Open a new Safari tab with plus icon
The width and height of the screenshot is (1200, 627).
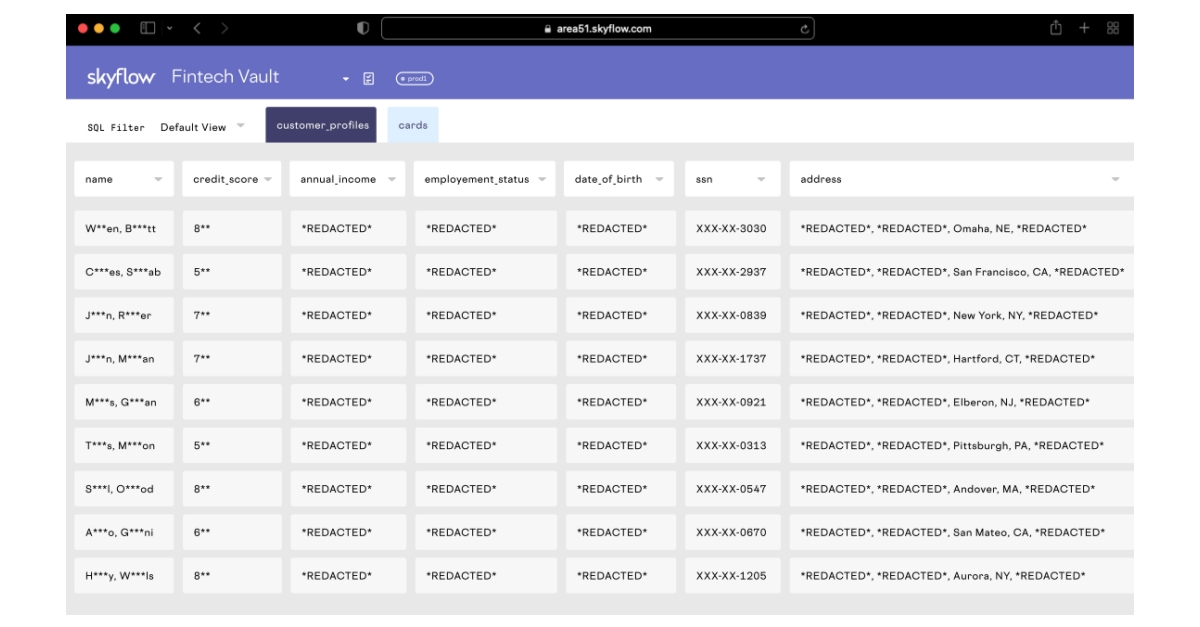pyautogui.click(x=1083, y=29)
